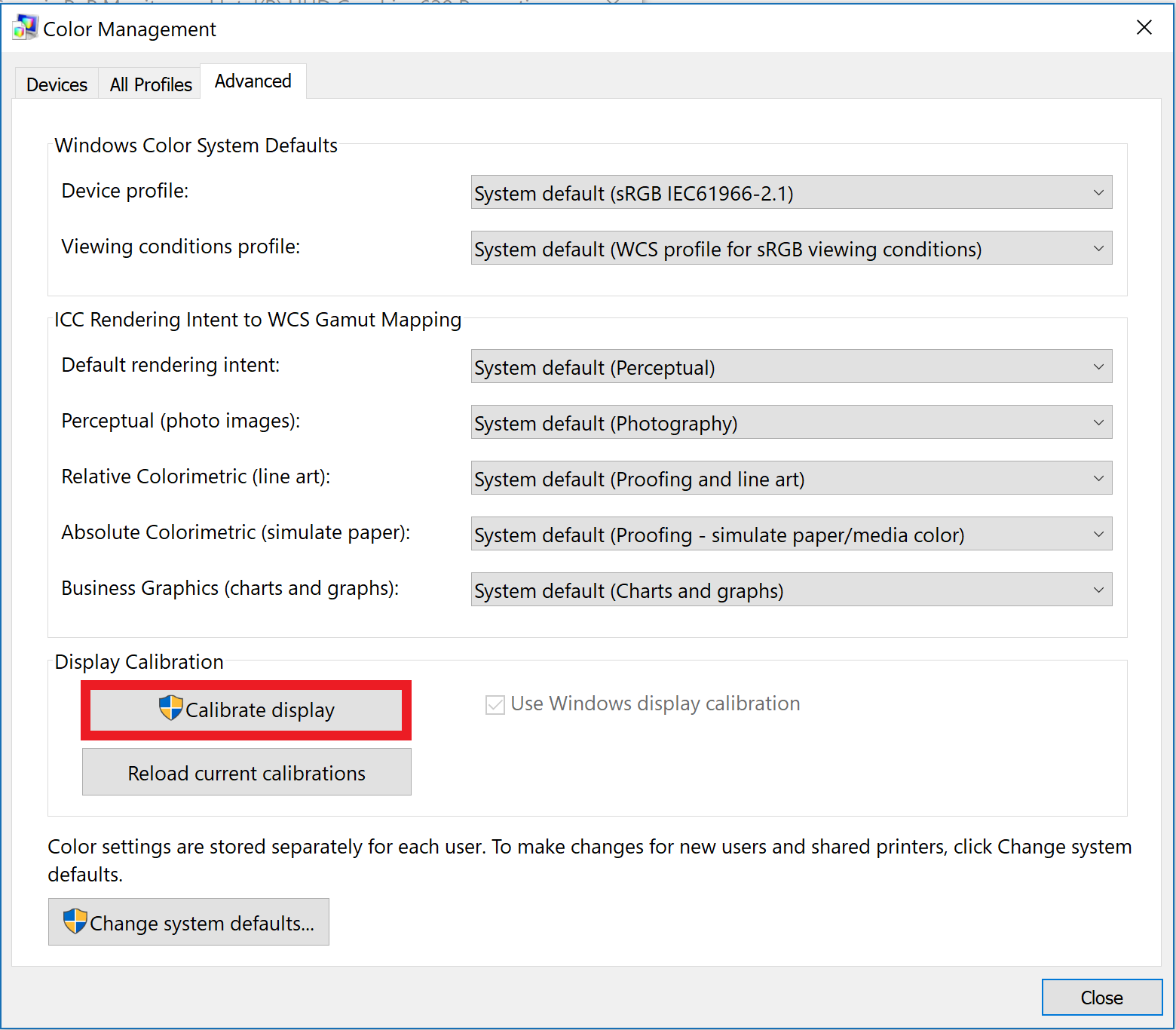The width and height of the screenshot is (1176, 1030).
Task: Click the UAC shield on Calibrate display
Action: (171, 709)
